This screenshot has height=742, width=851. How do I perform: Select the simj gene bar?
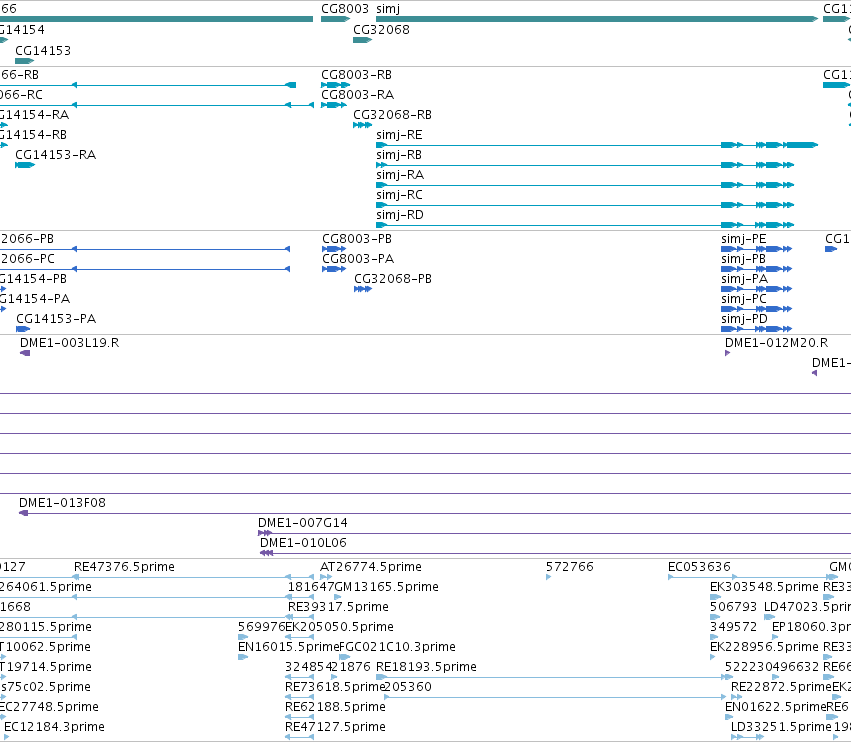pos(597,19)
